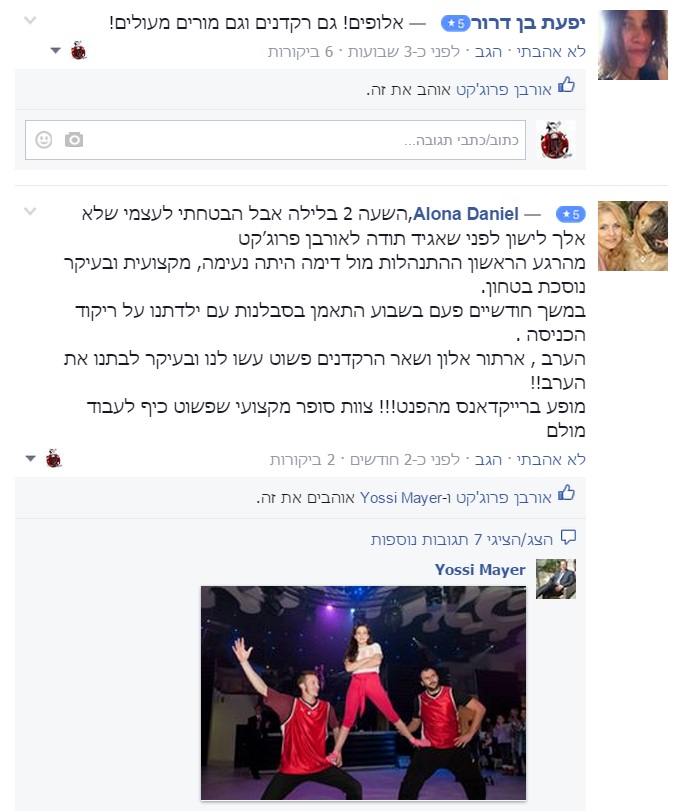Expand identity selector arrow under first review

(56, 51)
